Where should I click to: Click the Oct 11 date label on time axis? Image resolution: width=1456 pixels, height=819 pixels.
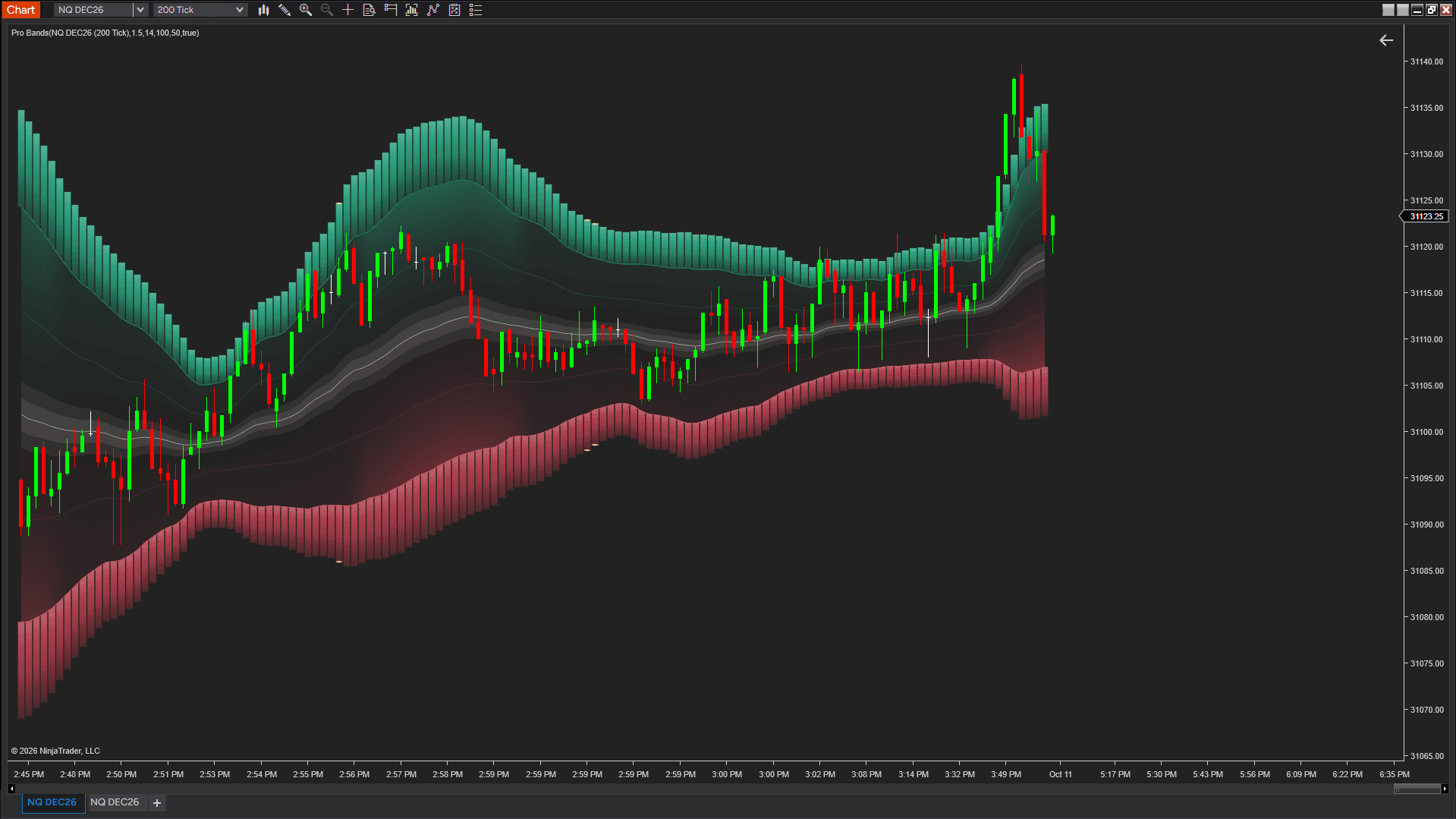click(1061, 774)
